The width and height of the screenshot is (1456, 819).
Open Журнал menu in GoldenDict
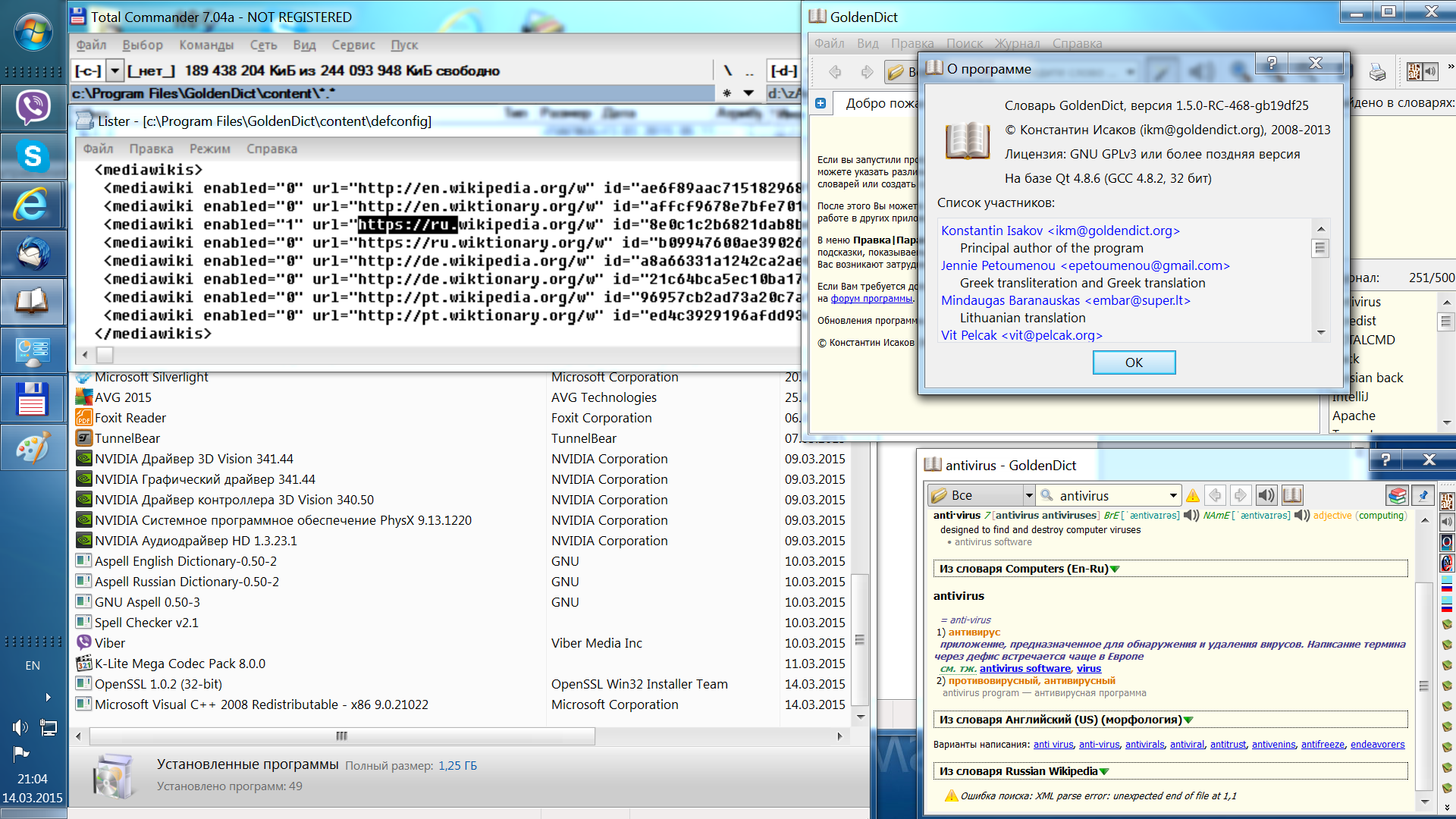(x=1017, y=43)
